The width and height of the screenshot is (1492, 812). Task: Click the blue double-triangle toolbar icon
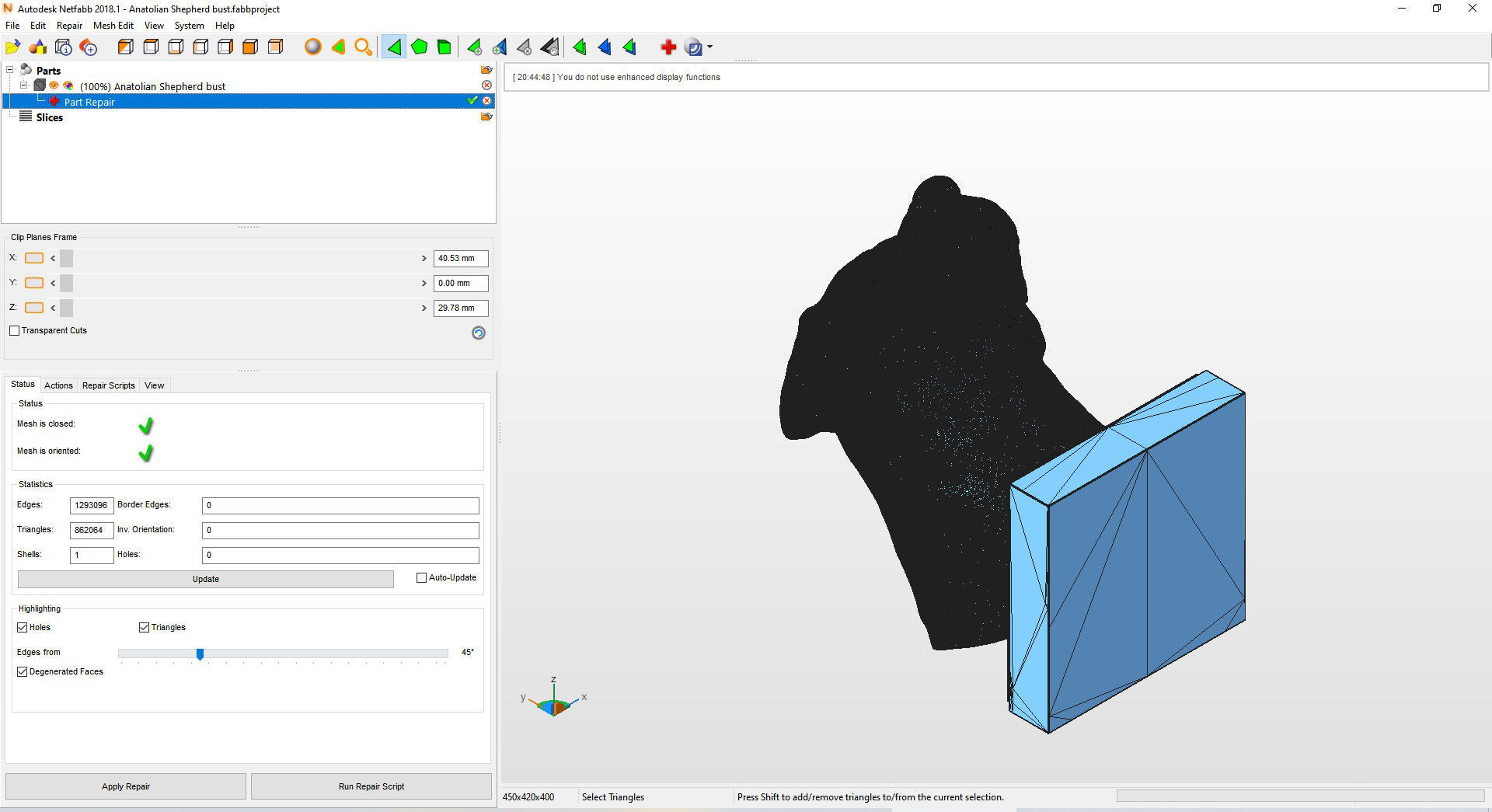[x=605, y=47]
